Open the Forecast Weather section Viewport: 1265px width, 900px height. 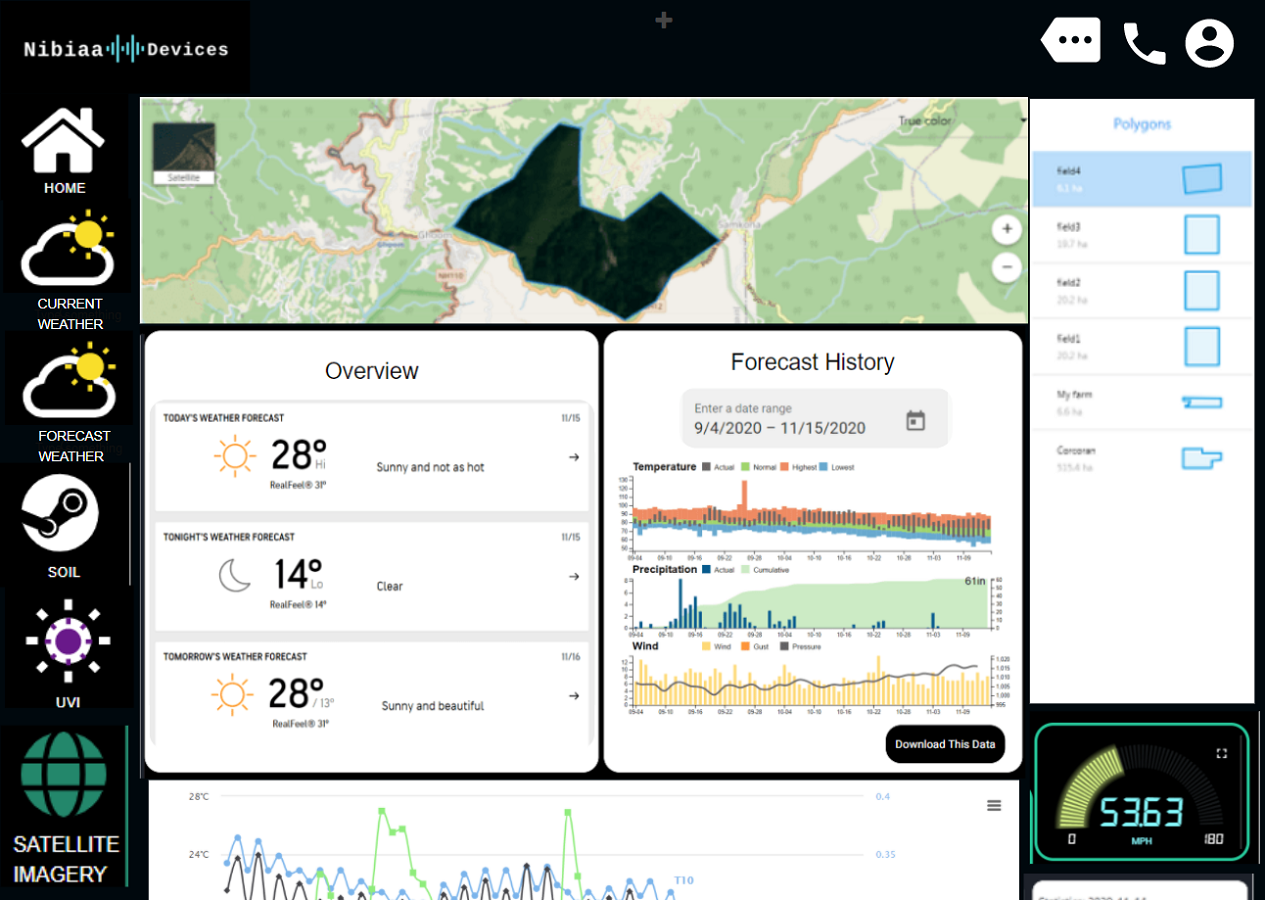pyautogui.click(x=70, y=395)
